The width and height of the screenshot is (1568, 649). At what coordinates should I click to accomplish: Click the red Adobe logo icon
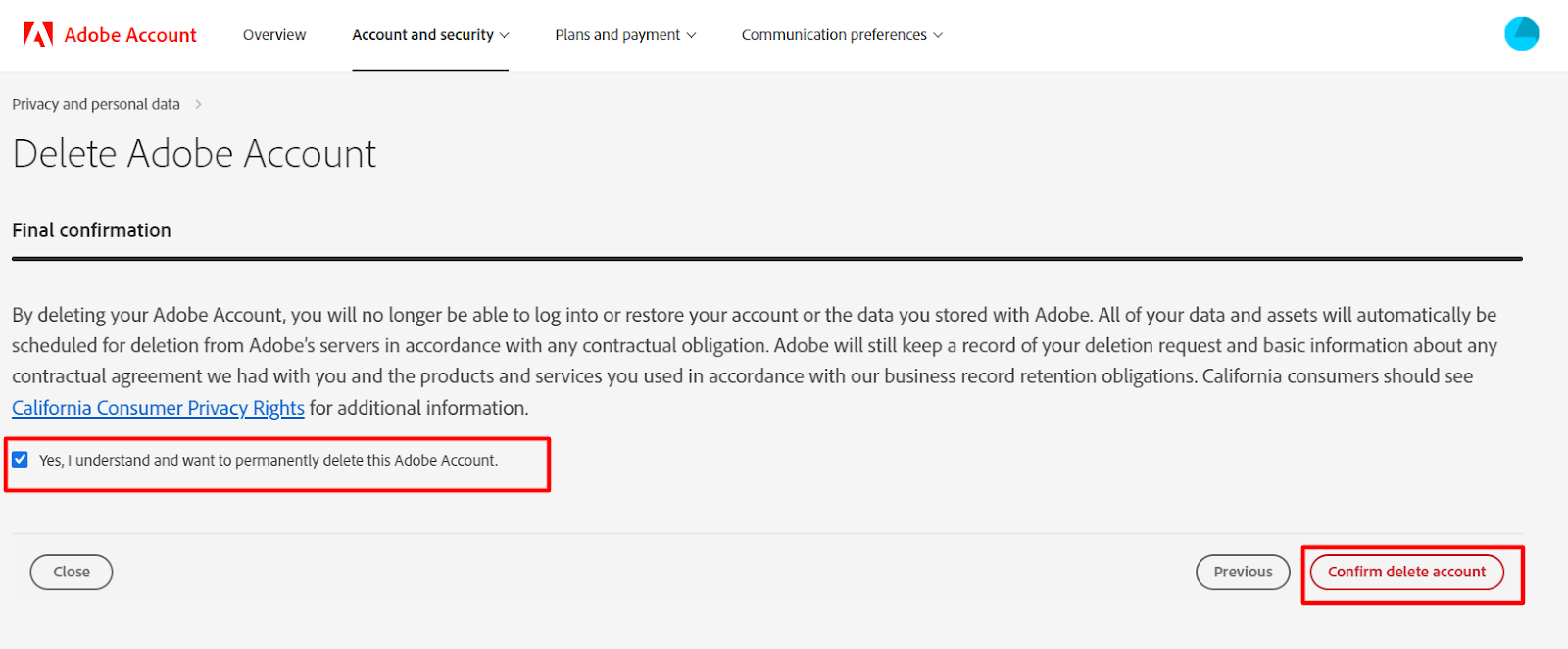[x=38, y=35]
